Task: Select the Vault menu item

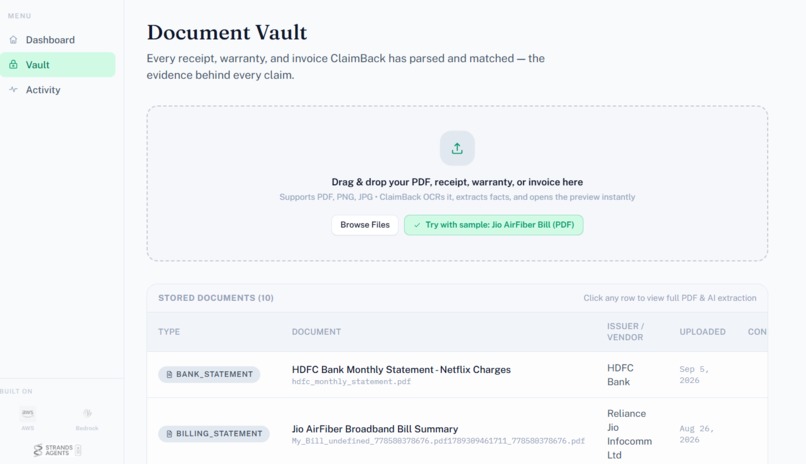Action: point(58,65)
